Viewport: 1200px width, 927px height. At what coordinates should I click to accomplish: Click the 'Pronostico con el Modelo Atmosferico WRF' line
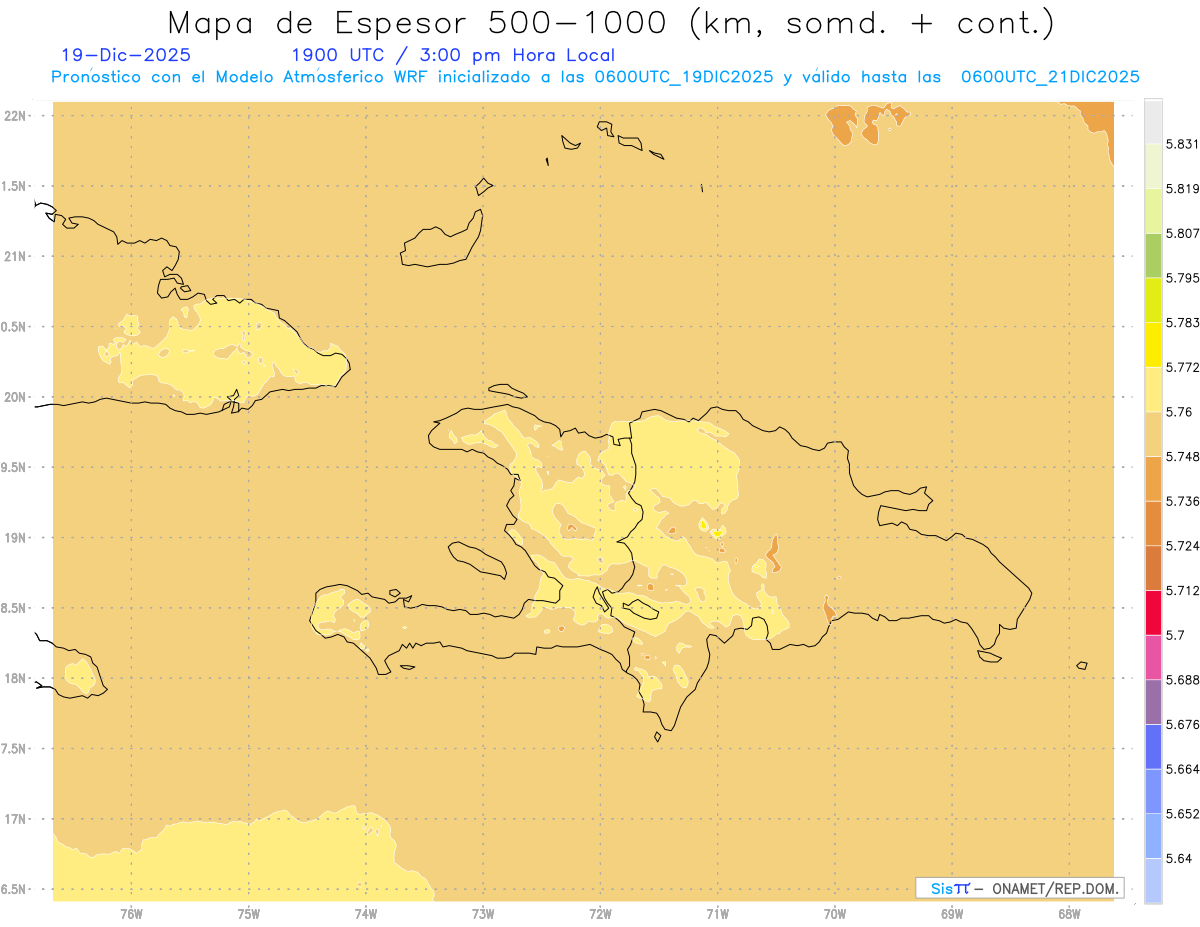tap(595, 77)
